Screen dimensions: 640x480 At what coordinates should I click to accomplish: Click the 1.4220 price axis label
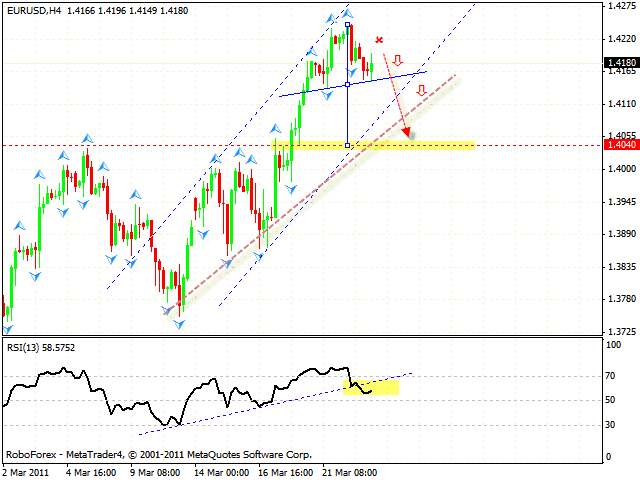tap(622, 39)
